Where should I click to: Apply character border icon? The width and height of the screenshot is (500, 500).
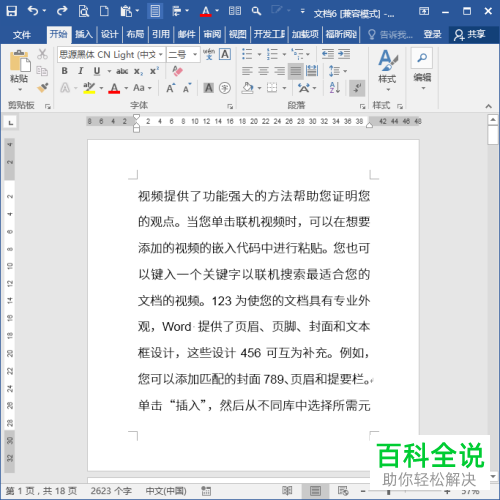pos(225,54)
